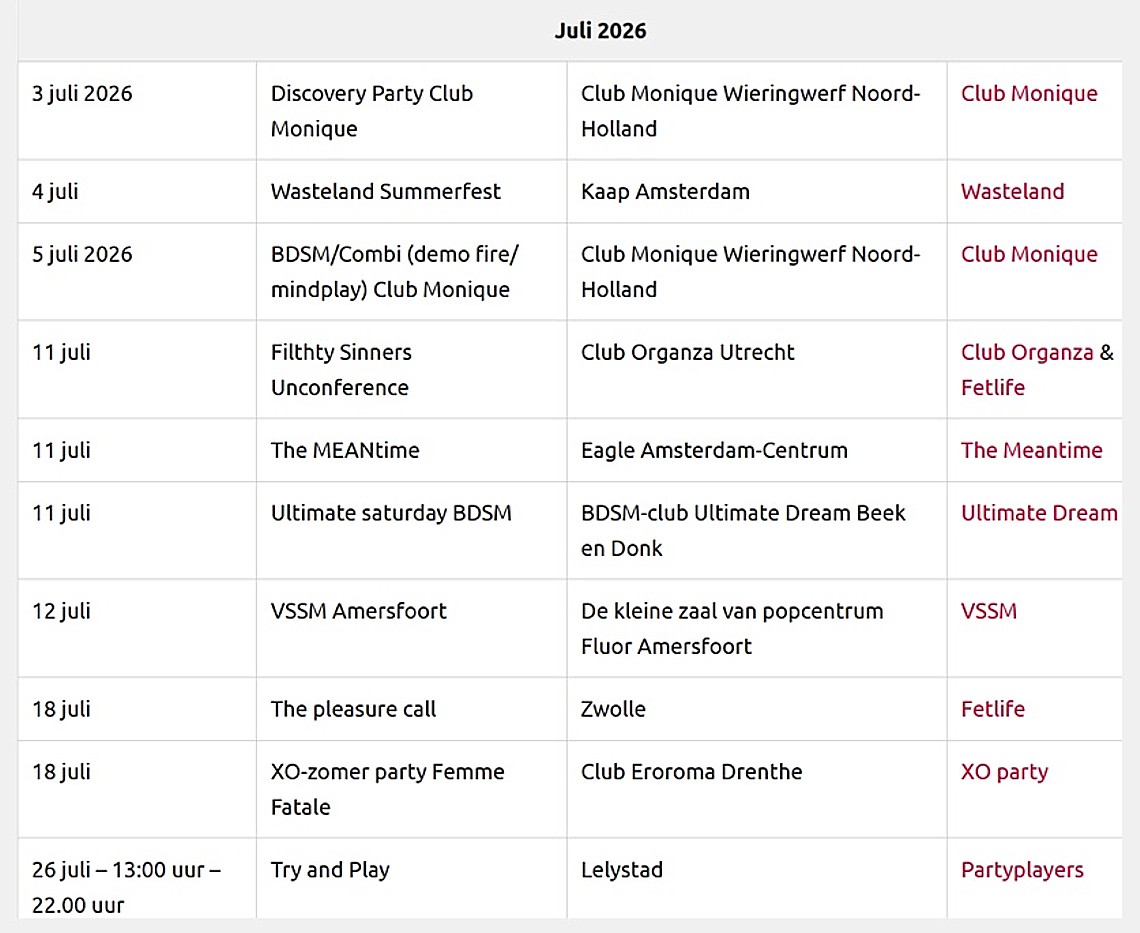This screenshot has height=933, width=1140.
Task: Open the Ultimate Dream link
Action: click(1039, 513)
